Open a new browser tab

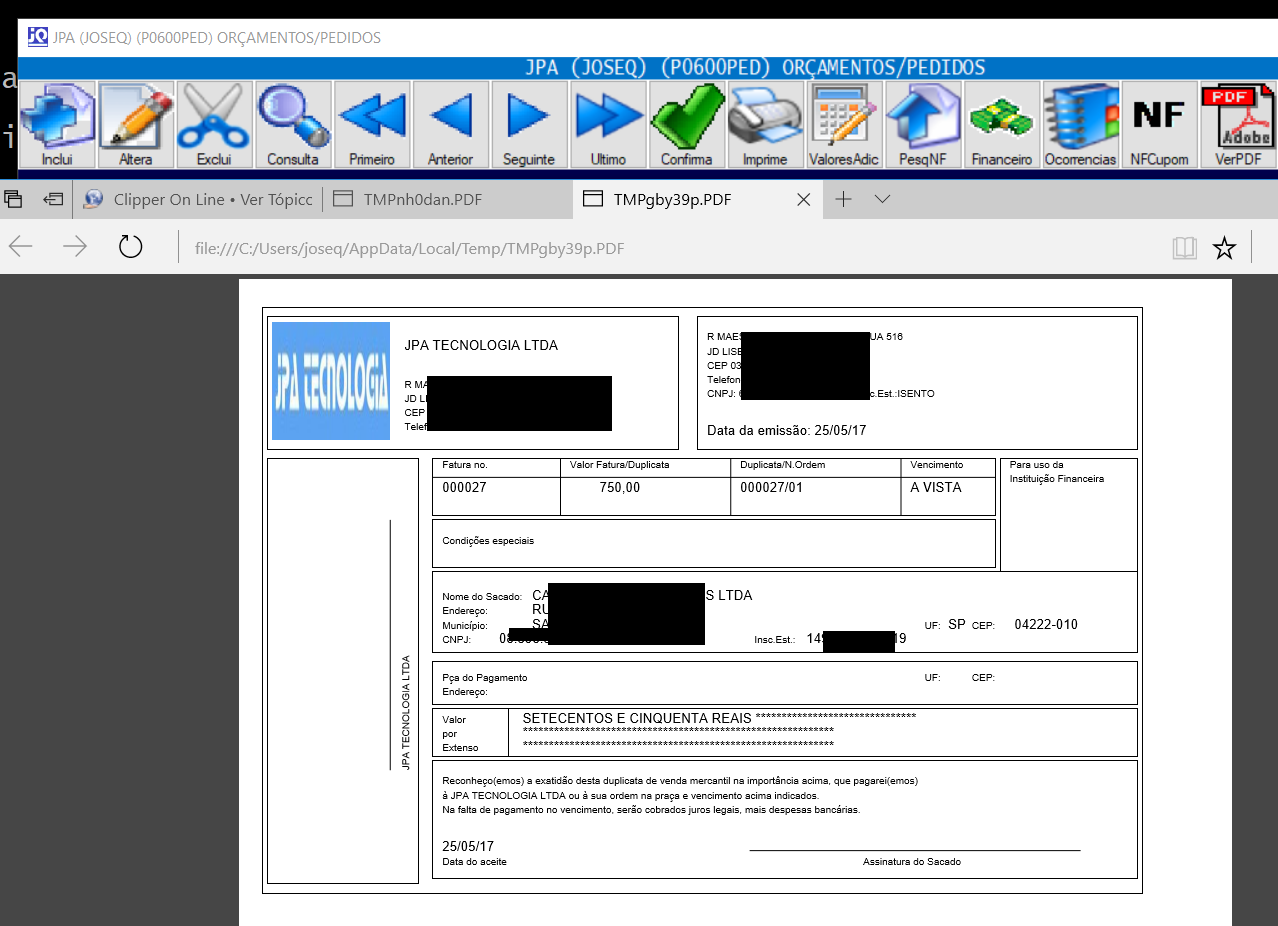(x=843, y=199)
